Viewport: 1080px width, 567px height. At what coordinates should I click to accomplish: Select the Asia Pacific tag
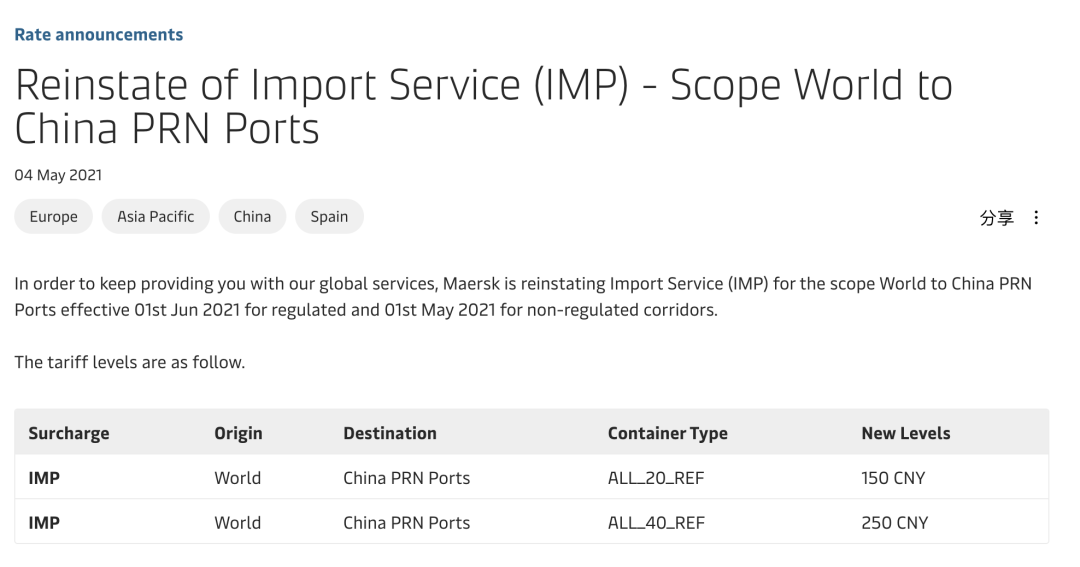(x=155, y=217)
